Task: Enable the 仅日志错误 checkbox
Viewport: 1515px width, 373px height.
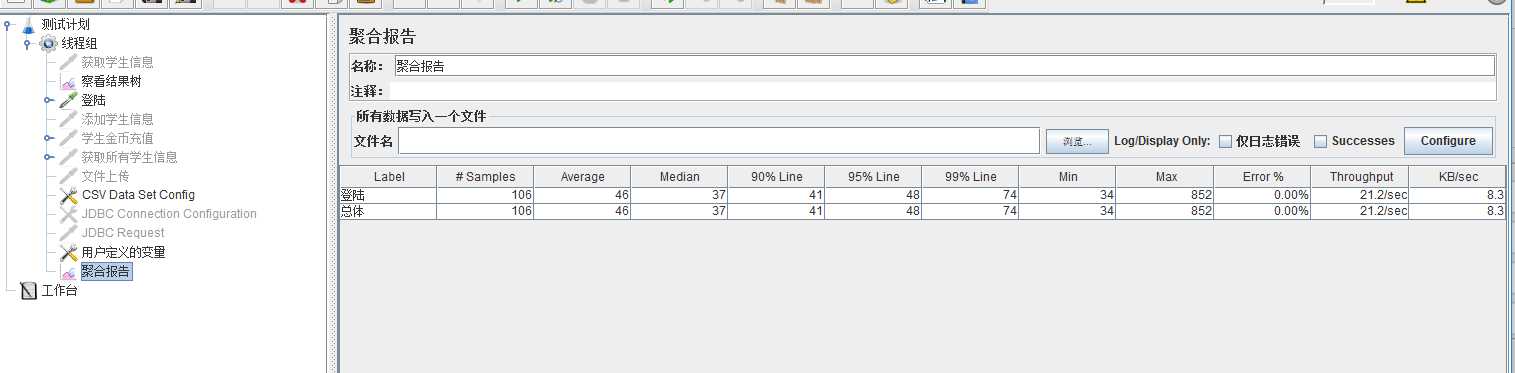Action: tap(1225, 141)
